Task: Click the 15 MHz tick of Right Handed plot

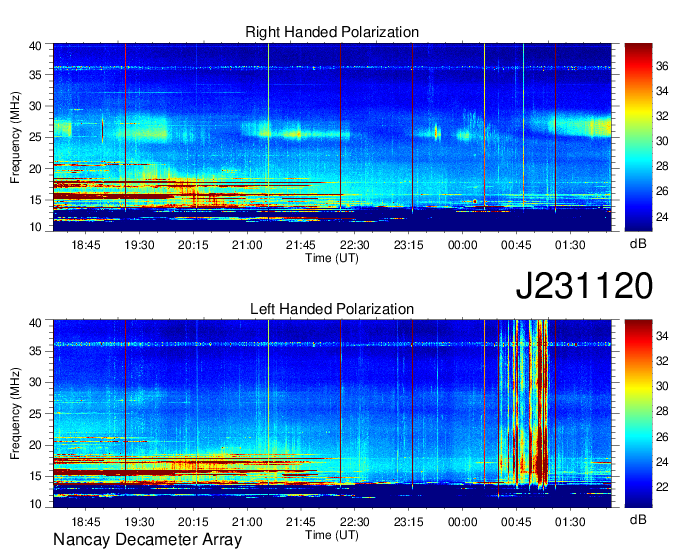Action: click(36, 200)
